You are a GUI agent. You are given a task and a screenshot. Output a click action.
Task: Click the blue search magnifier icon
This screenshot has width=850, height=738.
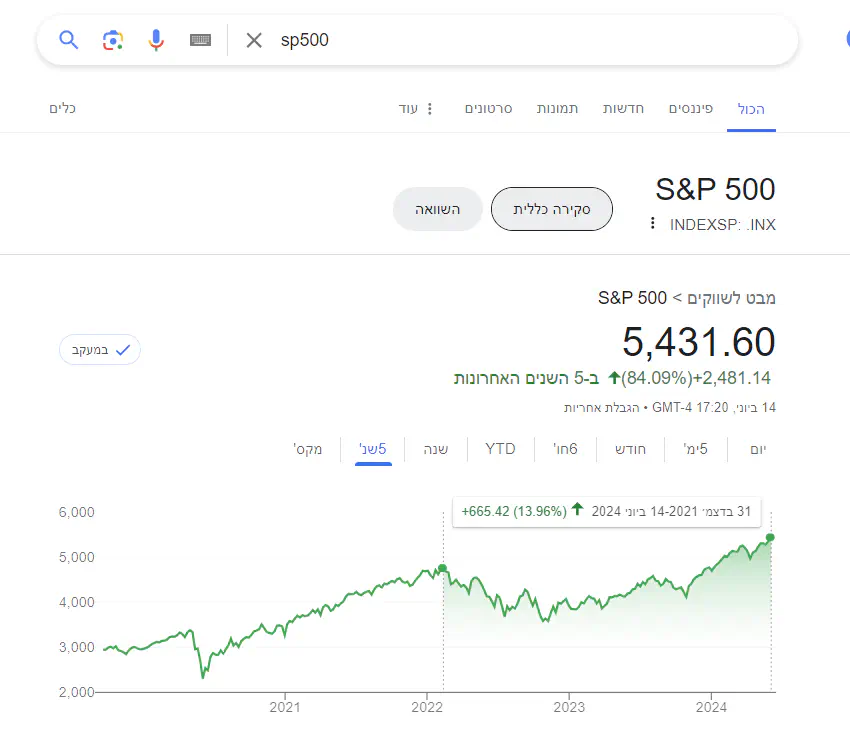(x=68, y=40)
